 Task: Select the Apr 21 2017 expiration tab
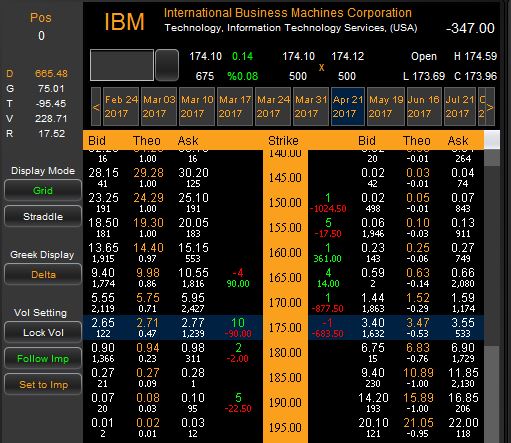tap(348, 107)
